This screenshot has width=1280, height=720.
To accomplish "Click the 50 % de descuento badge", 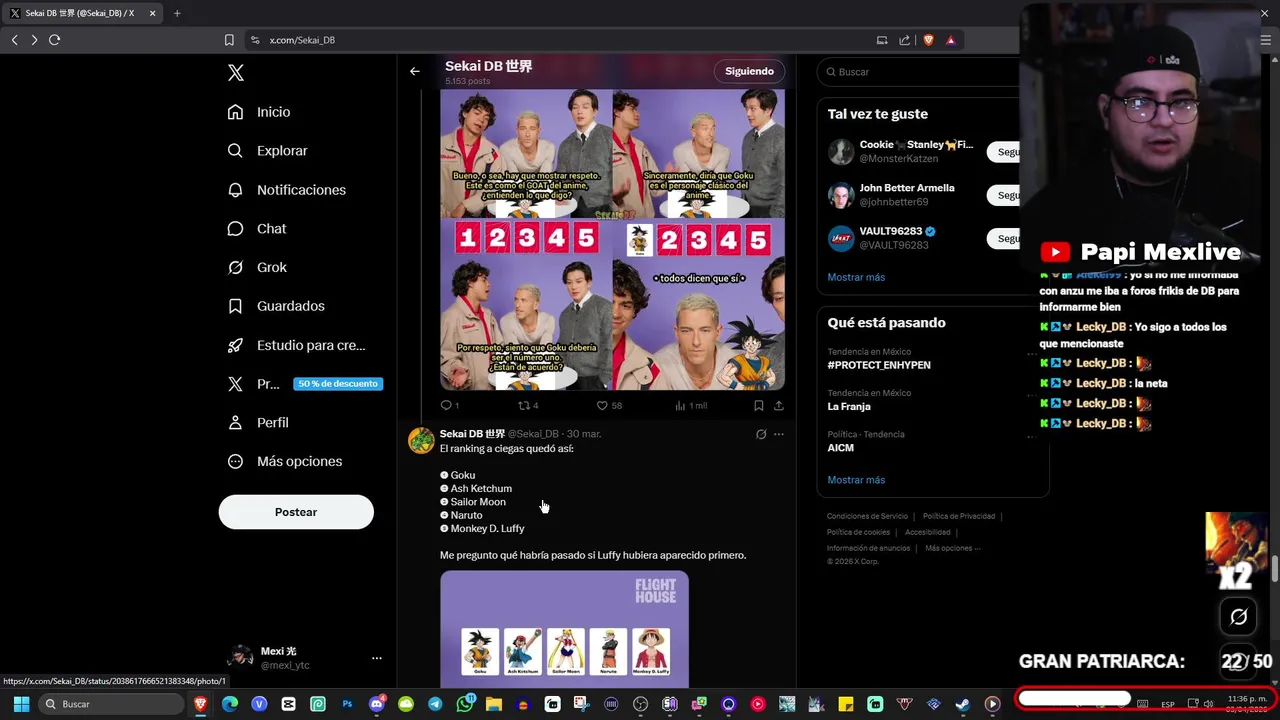I will click(x=338, y=384).
